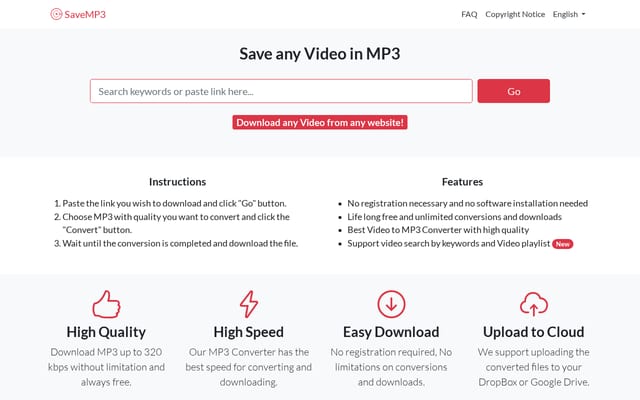Click feature 'Life long free and unlimited conversions'

455,217
